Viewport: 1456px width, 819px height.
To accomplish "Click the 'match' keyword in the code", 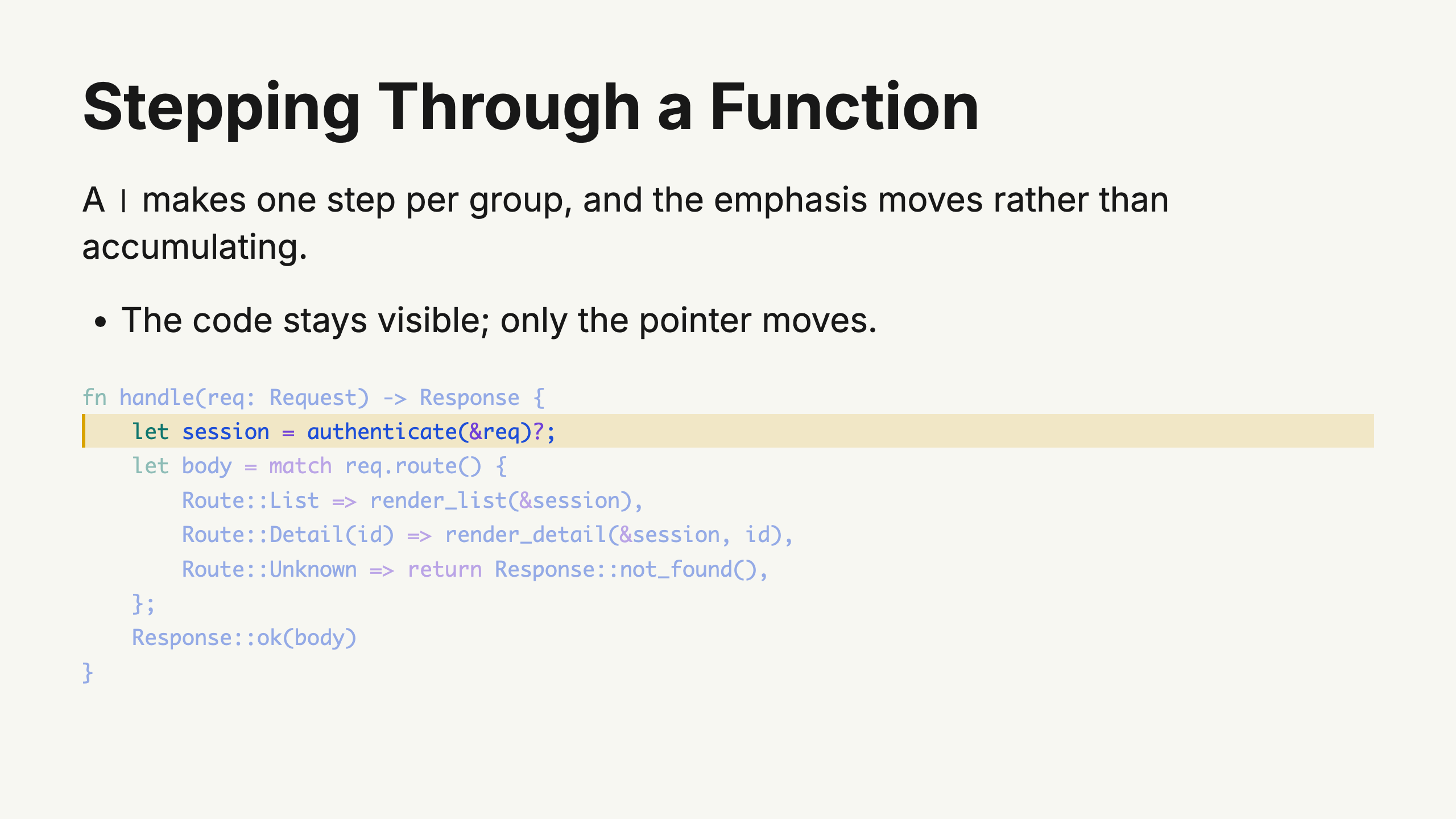I will tap(300, 466).
